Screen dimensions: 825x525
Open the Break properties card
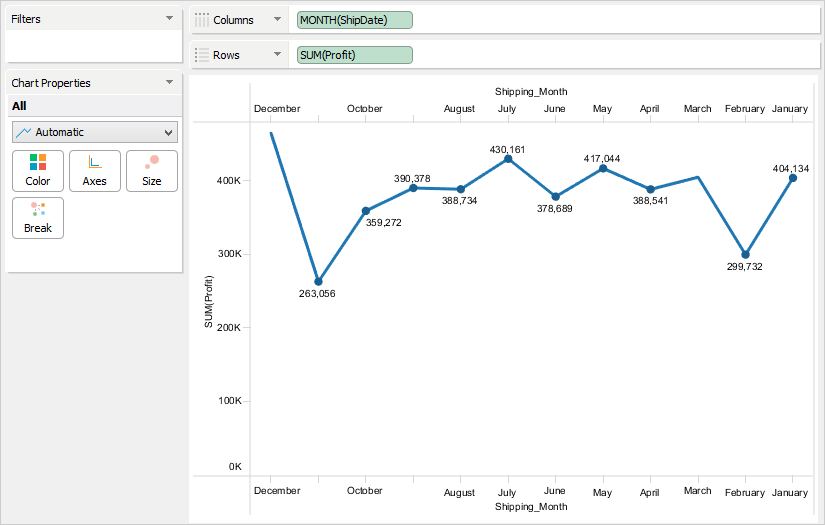(x=38, y=217)
